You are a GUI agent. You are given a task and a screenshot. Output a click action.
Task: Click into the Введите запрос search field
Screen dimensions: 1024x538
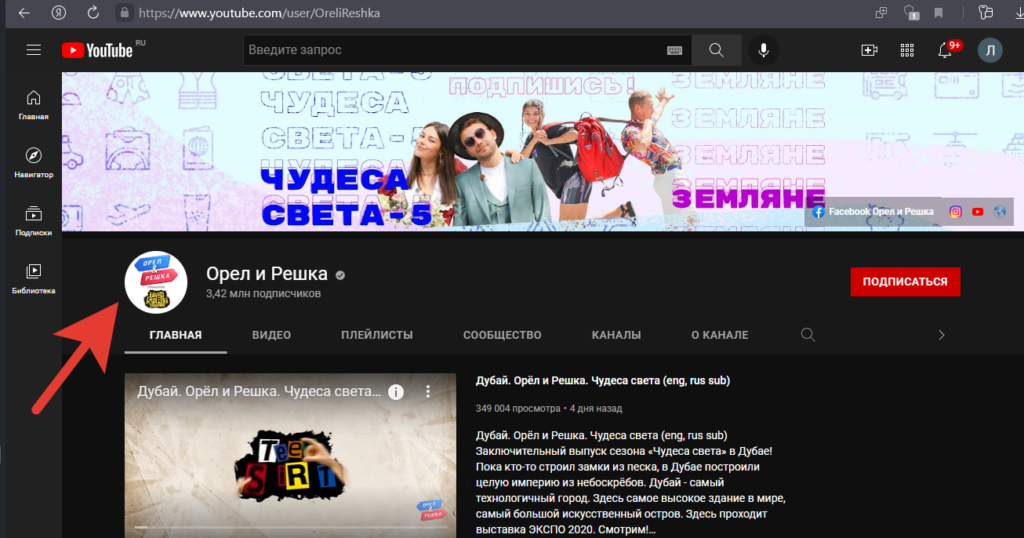pos(450,50)
